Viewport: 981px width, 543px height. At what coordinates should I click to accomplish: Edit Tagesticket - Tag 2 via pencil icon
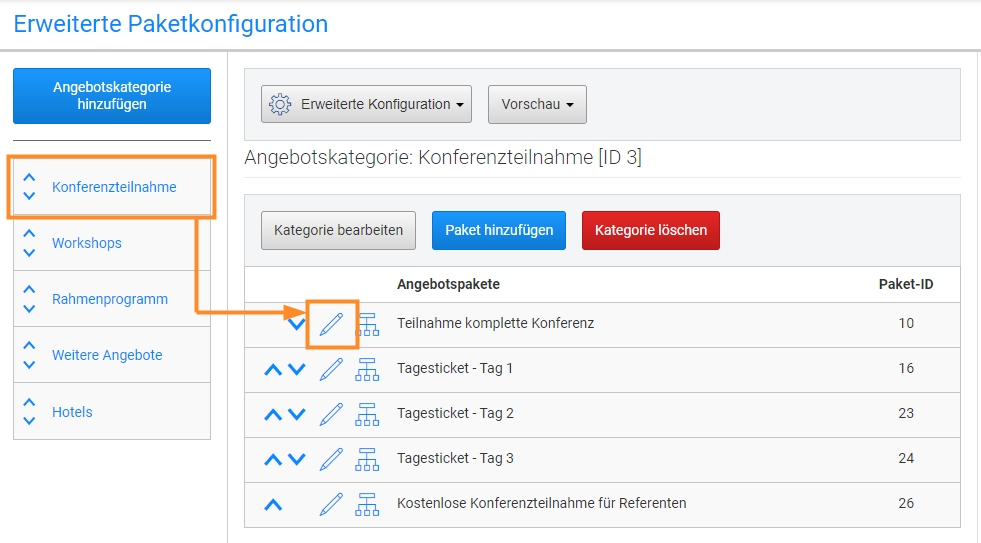[331, 414]
